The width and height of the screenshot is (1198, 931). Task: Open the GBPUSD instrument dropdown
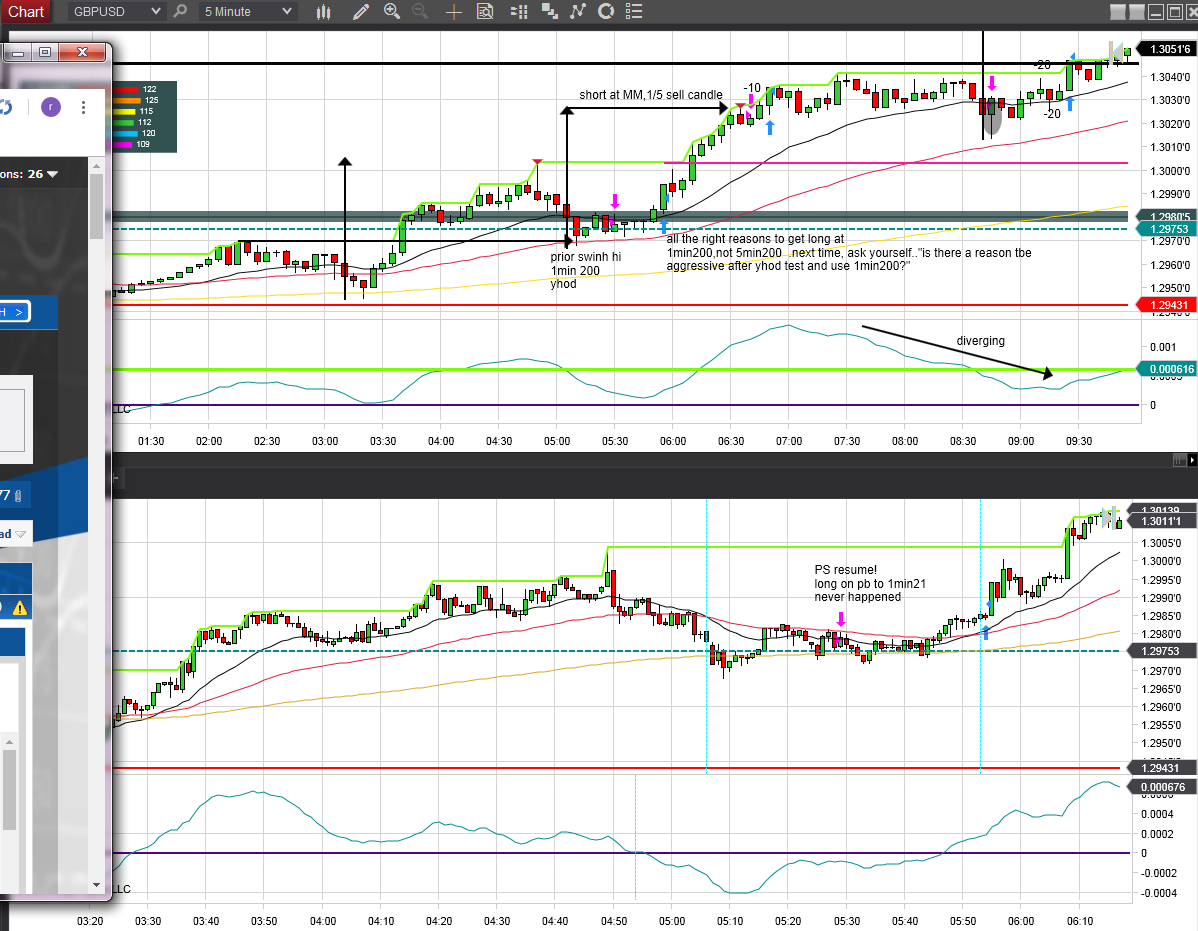click(x=116, y=11)
